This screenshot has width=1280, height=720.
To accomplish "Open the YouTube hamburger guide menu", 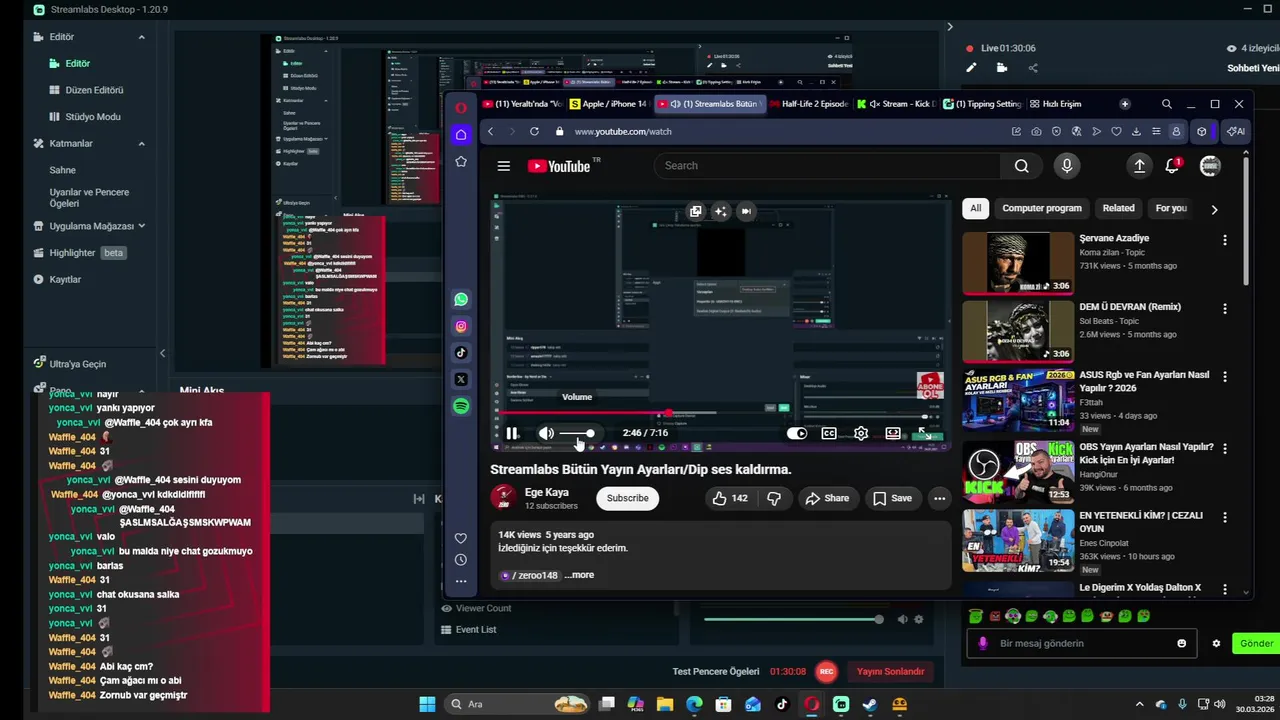I will pos(504,166).
